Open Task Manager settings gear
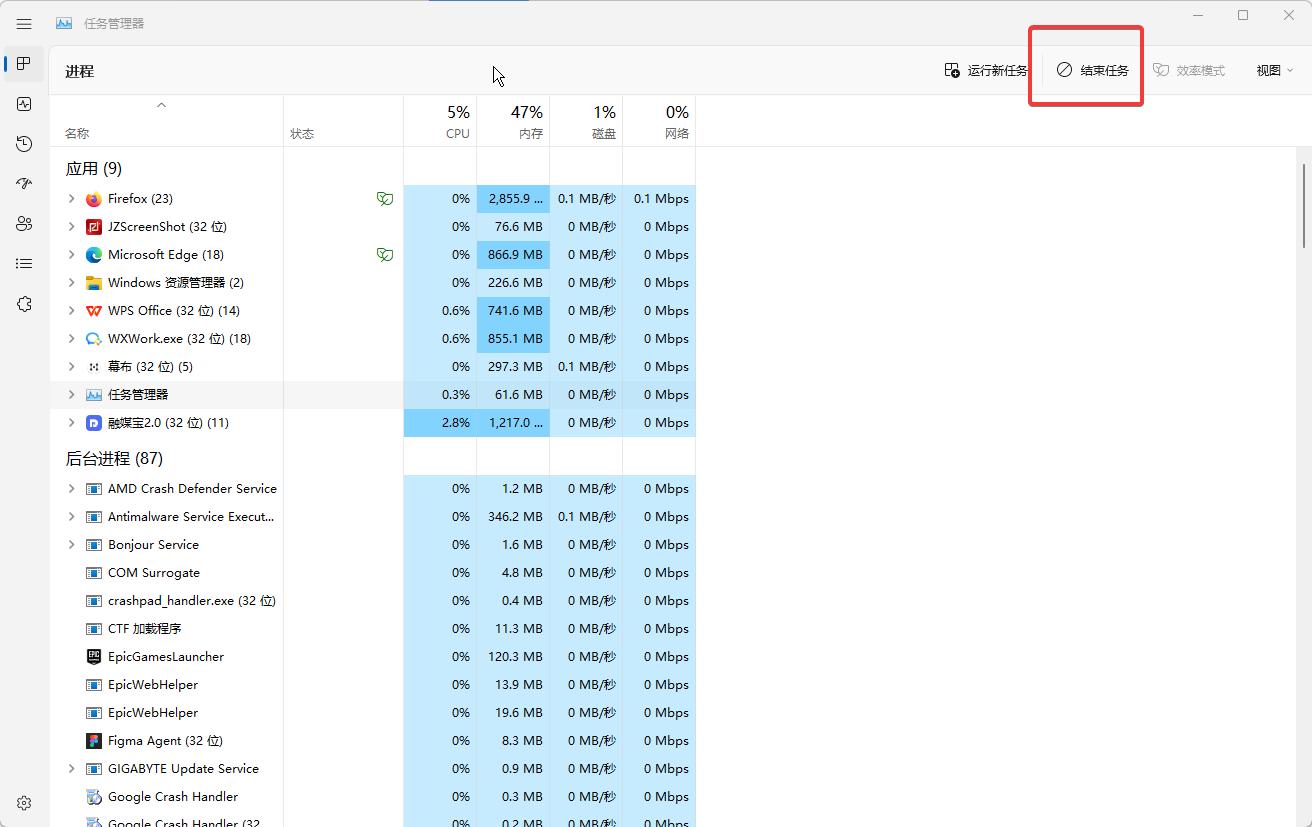Viewport: 1312px width, 827px height. tap(24, 803)
